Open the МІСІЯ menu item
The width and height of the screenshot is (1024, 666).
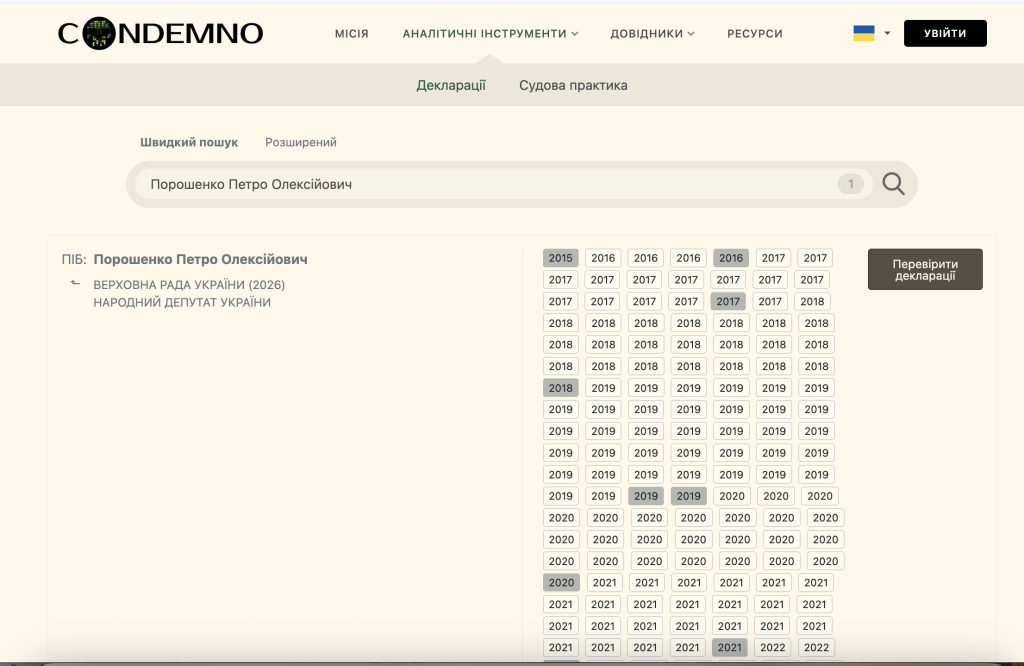click(x=351, y=33)
